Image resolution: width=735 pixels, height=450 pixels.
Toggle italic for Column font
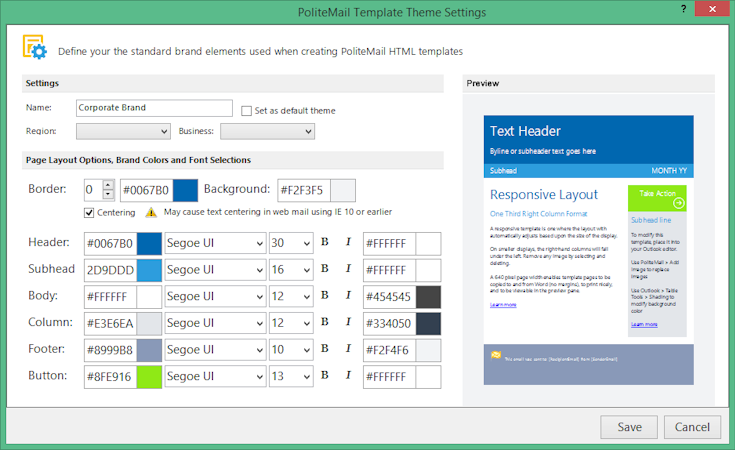[348, 322]
